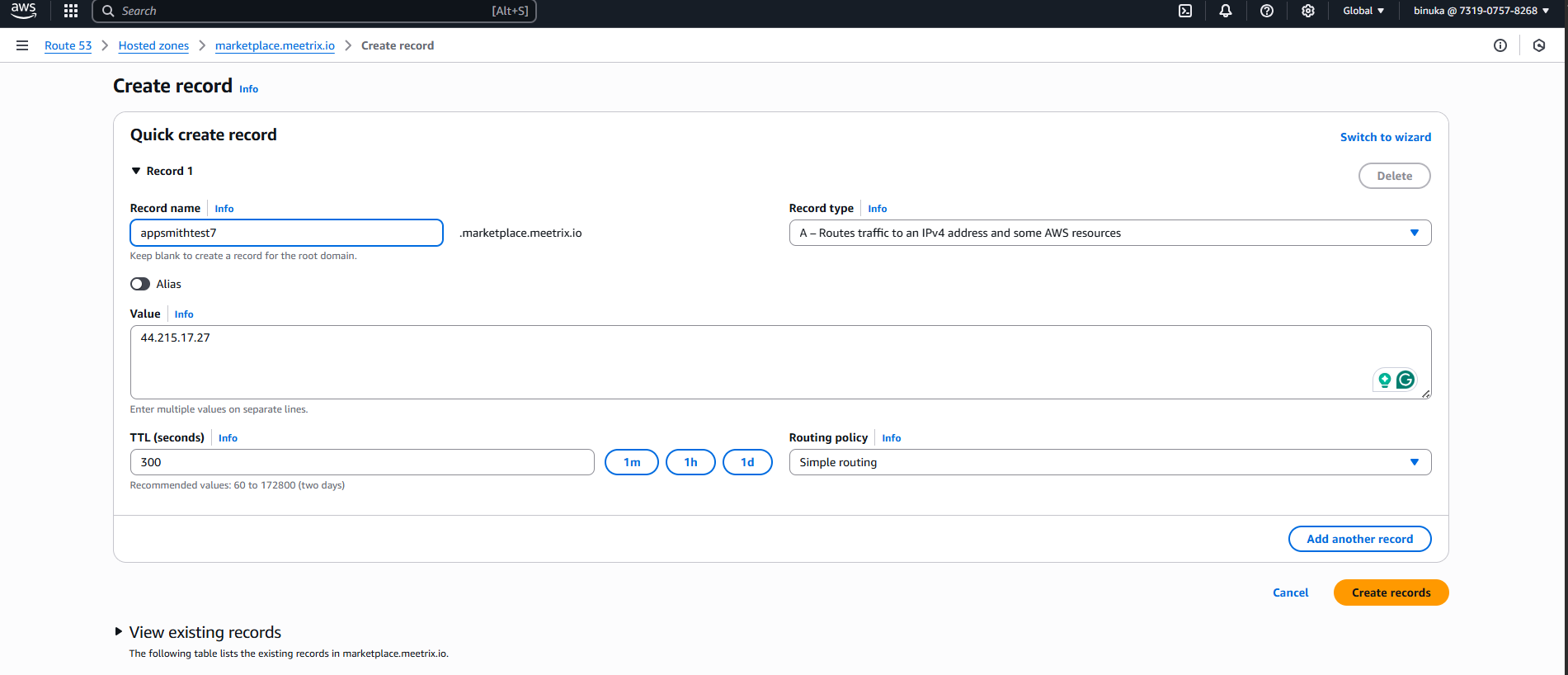Go to Route 53 breadcrumb
Image resolution: width=1568 pixels, height=675 pixels.
(x=68, y=45)
